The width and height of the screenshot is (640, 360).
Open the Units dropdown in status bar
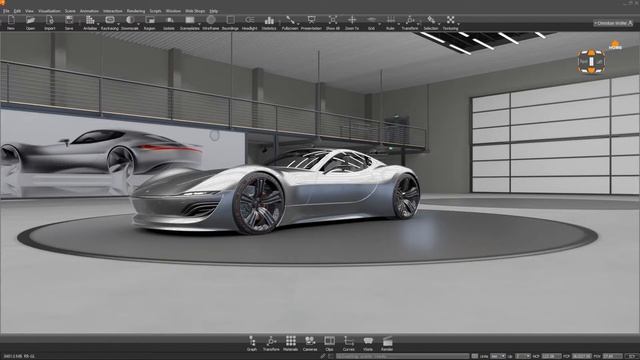pos(498,356)
